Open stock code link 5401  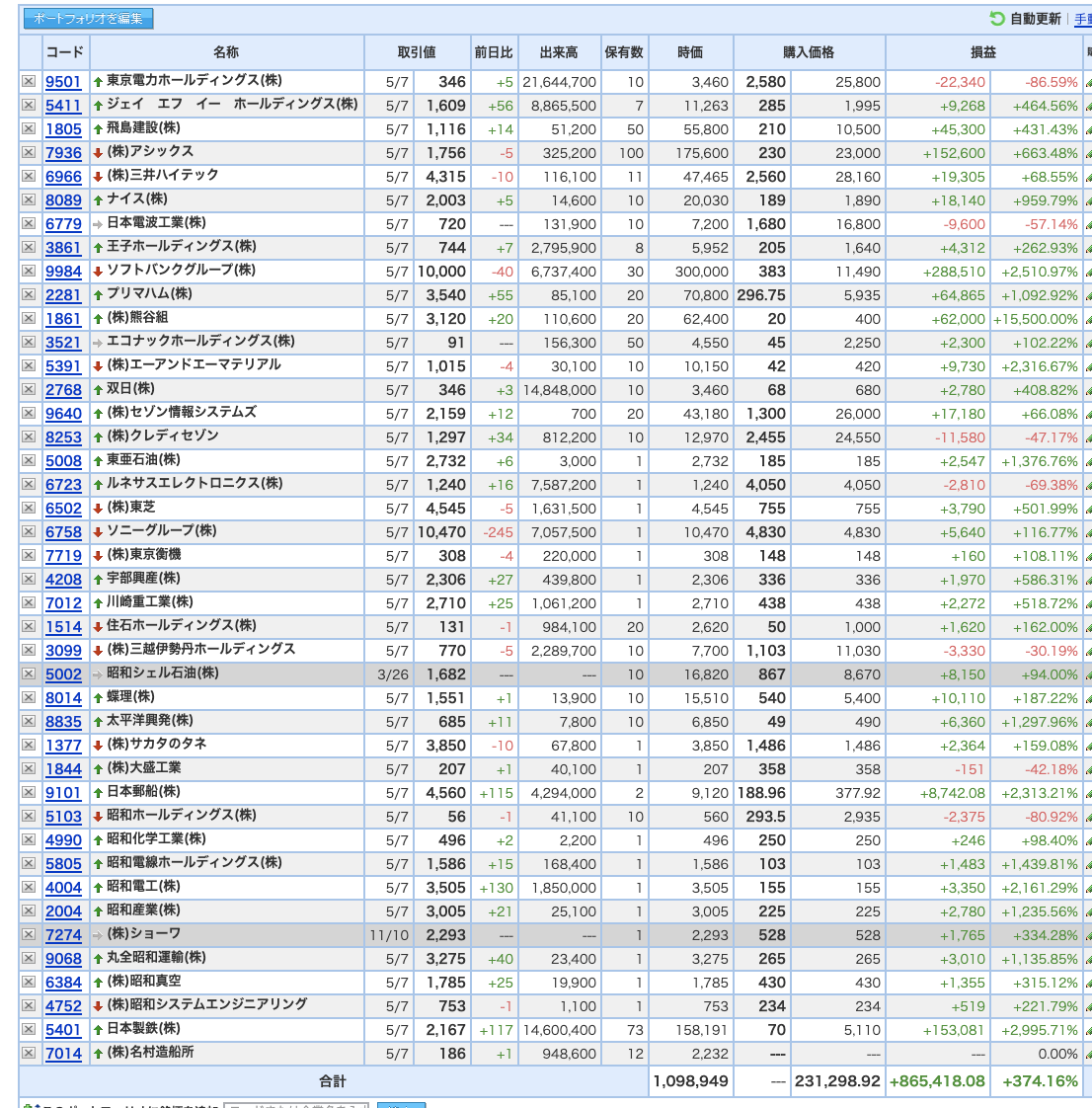[x=63, y=1030]
